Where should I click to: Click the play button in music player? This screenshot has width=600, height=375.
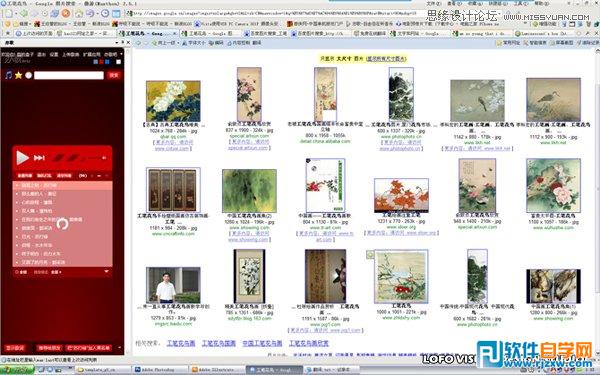(22, 158)
